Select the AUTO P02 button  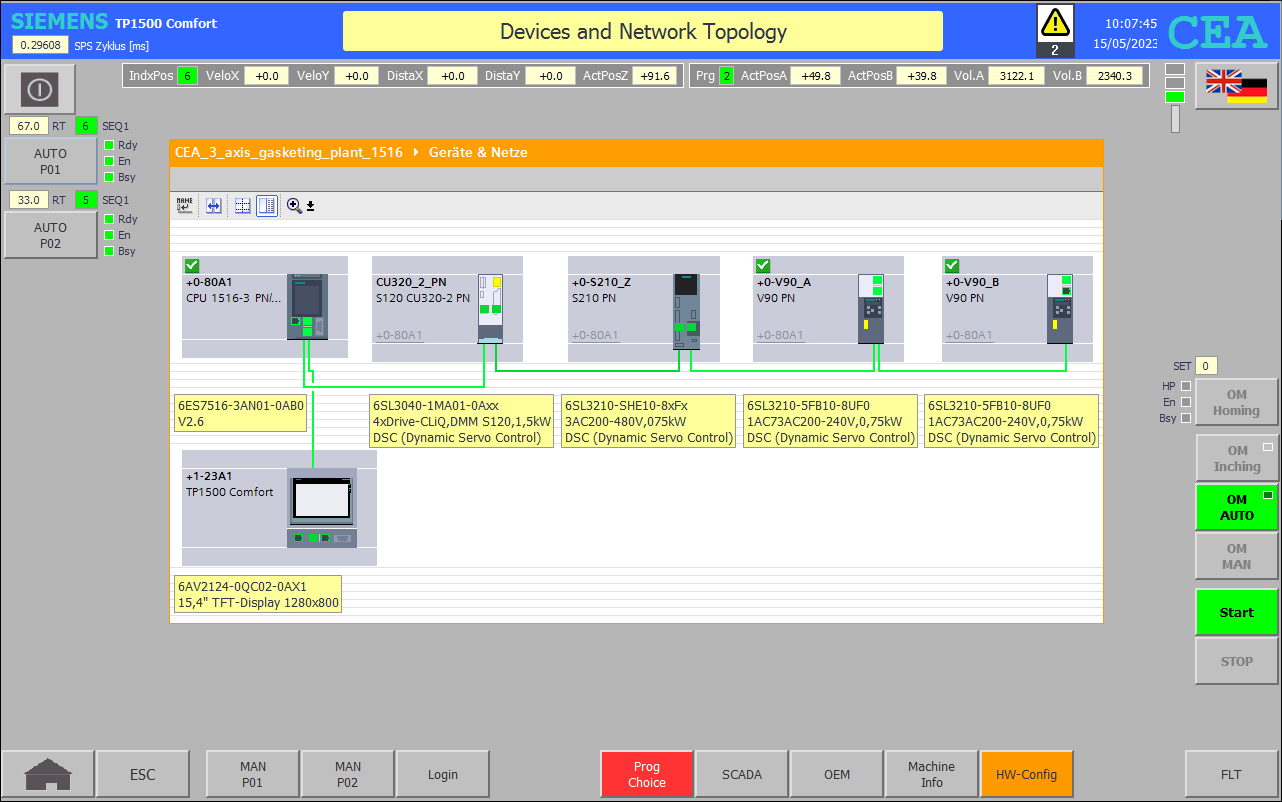tap(51, 235)
